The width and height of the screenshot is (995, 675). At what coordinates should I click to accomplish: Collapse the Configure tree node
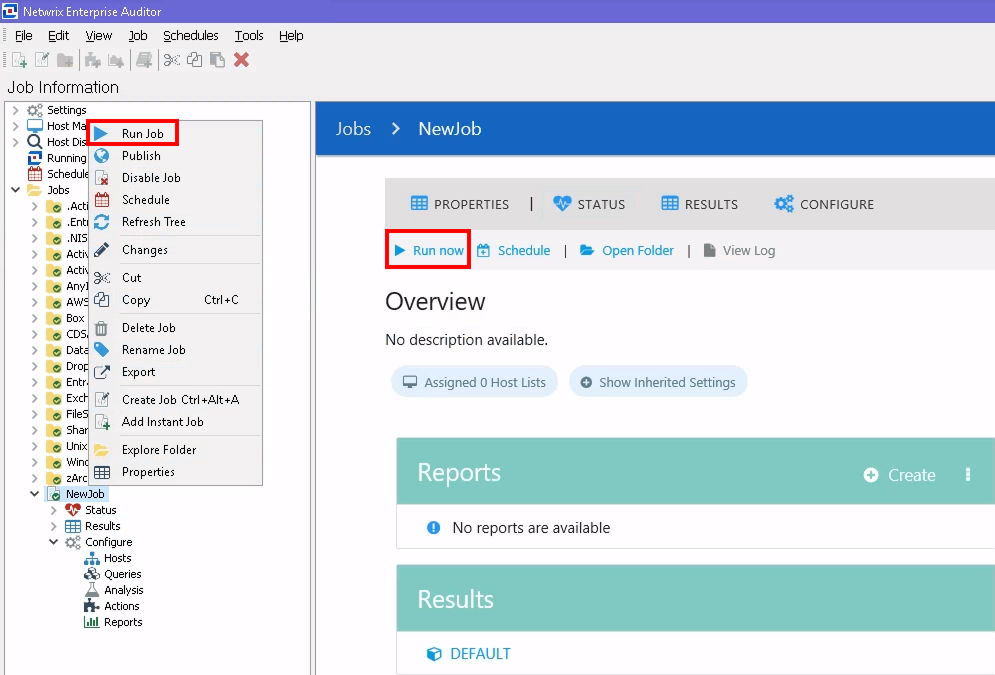pos(54,542)
